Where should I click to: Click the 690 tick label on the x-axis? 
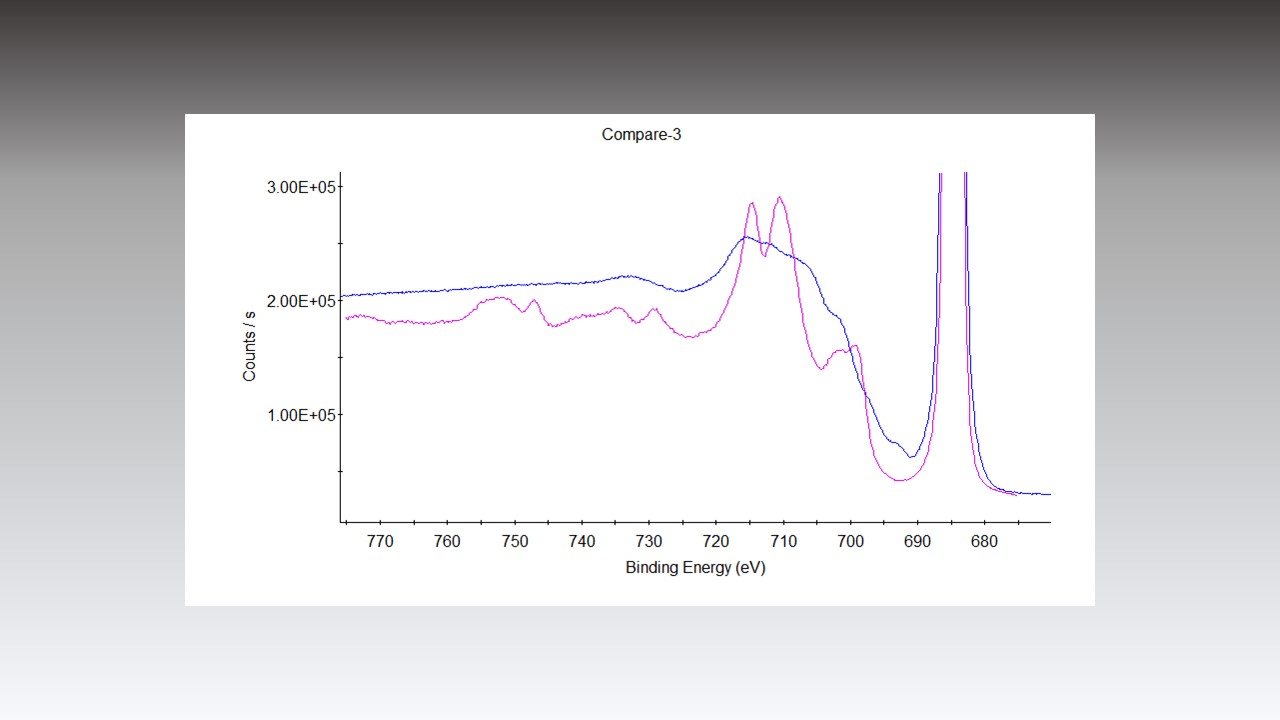click(x=919, y=538)
